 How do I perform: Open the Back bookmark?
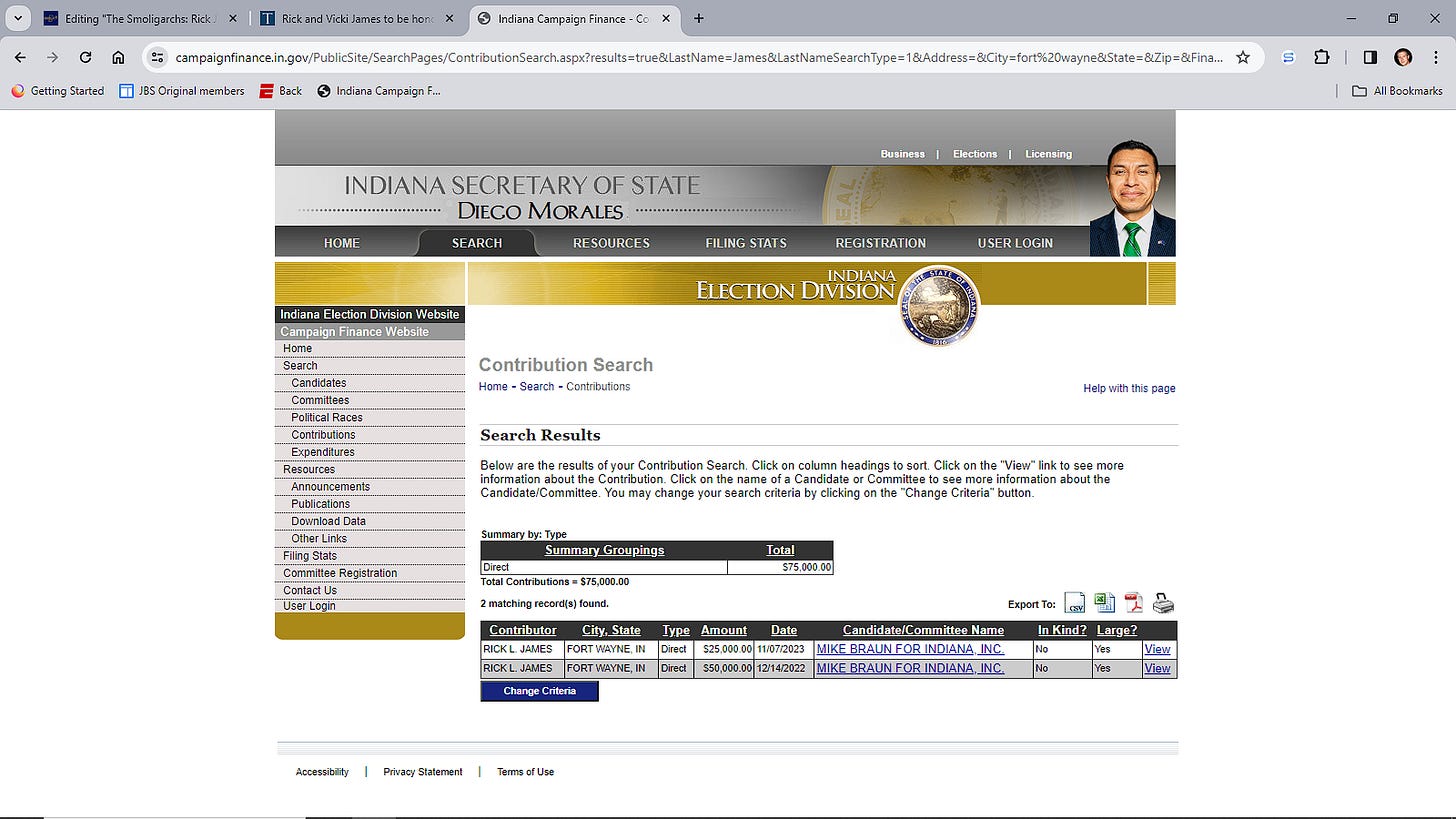(280, 90)
